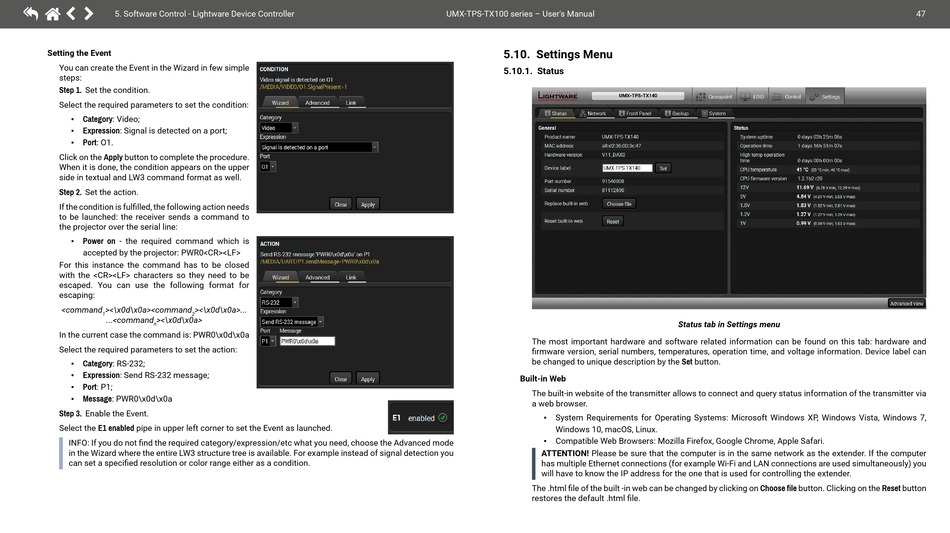The height and width of the screenshot is (533, 950).
Task: Click the page number 47
Action: click(x=920, y=13)
